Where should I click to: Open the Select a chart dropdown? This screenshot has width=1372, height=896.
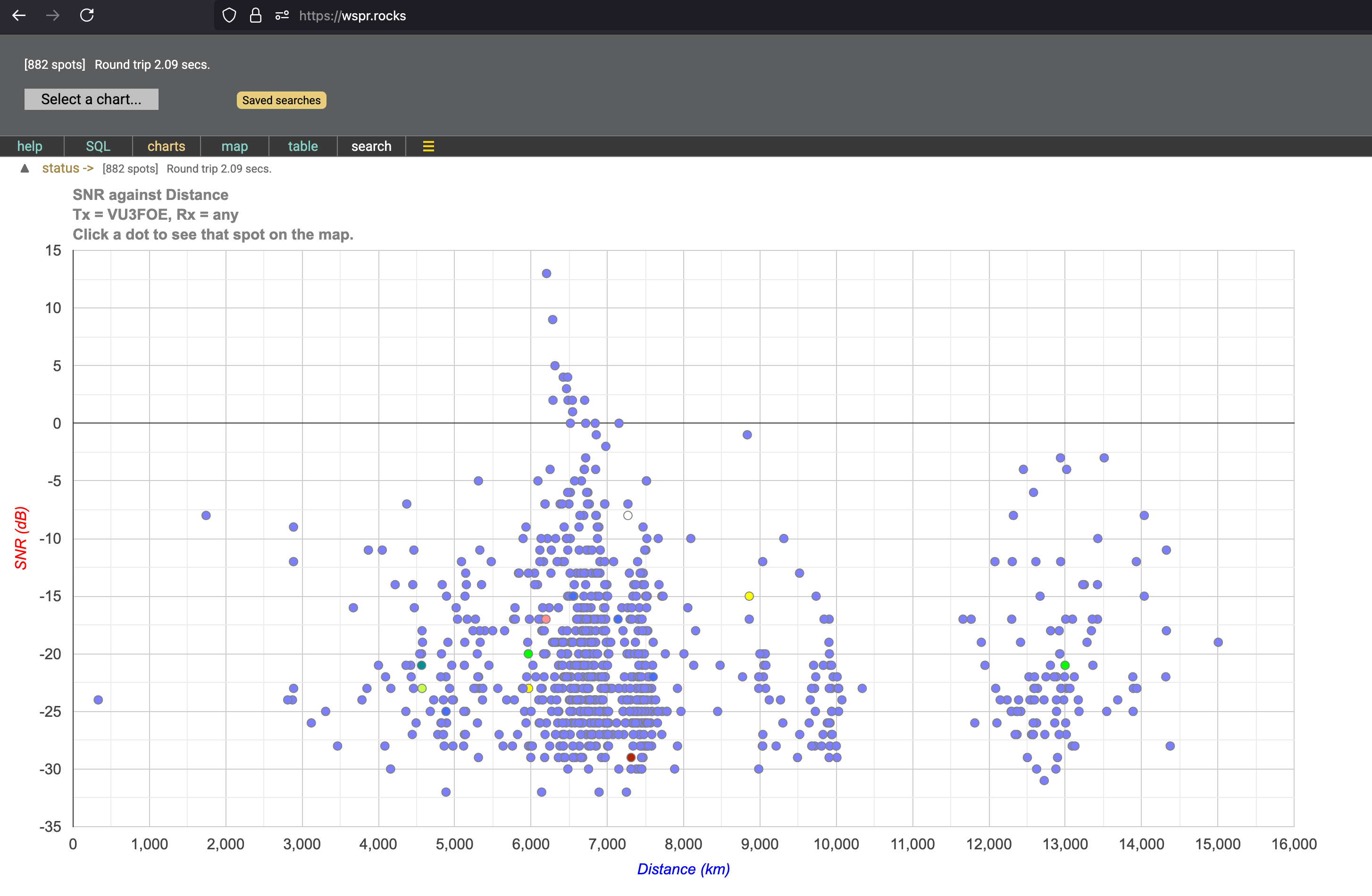[x=91, y=99]
